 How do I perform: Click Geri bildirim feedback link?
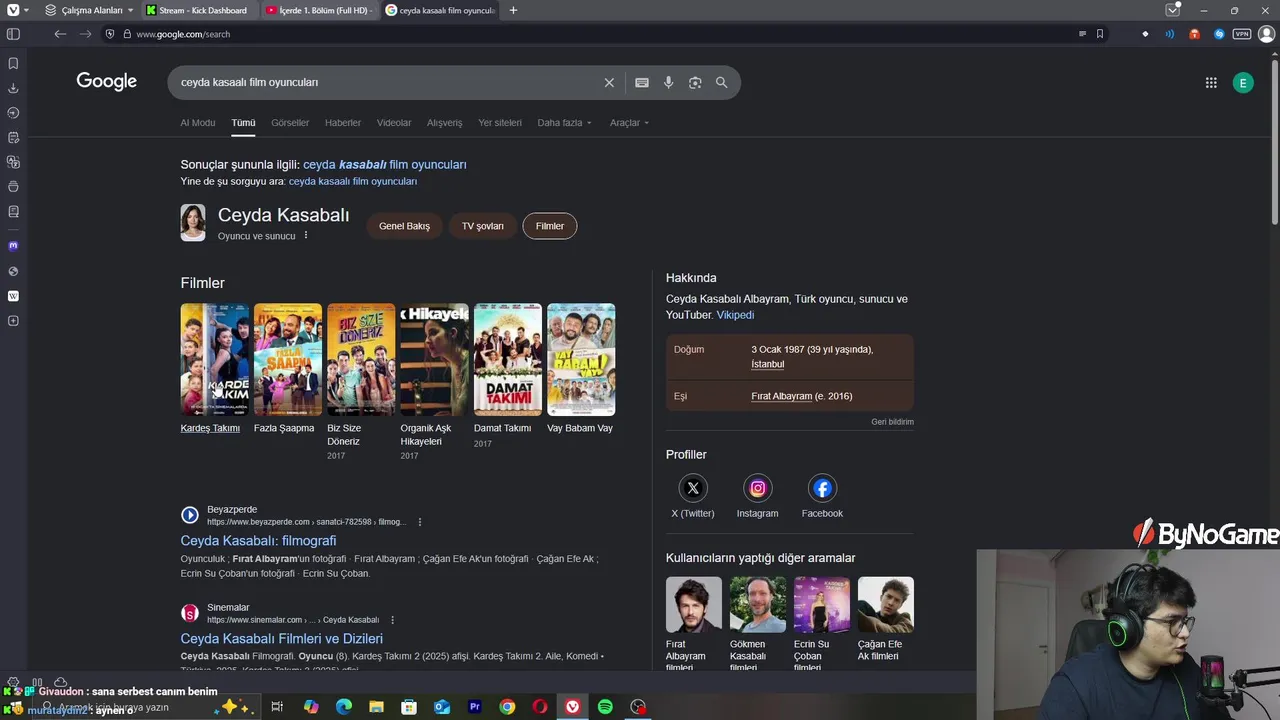point(892,422)
